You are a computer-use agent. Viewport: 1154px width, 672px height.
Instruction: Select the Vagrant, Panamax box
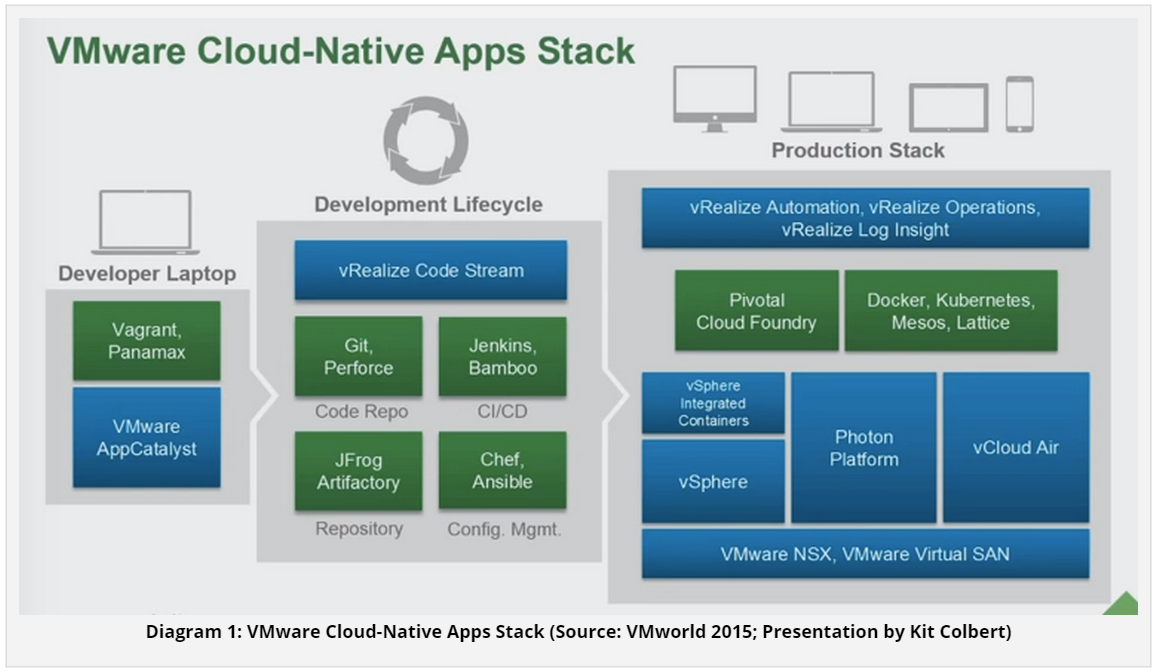pyautogui.click(x=146, y=341)
